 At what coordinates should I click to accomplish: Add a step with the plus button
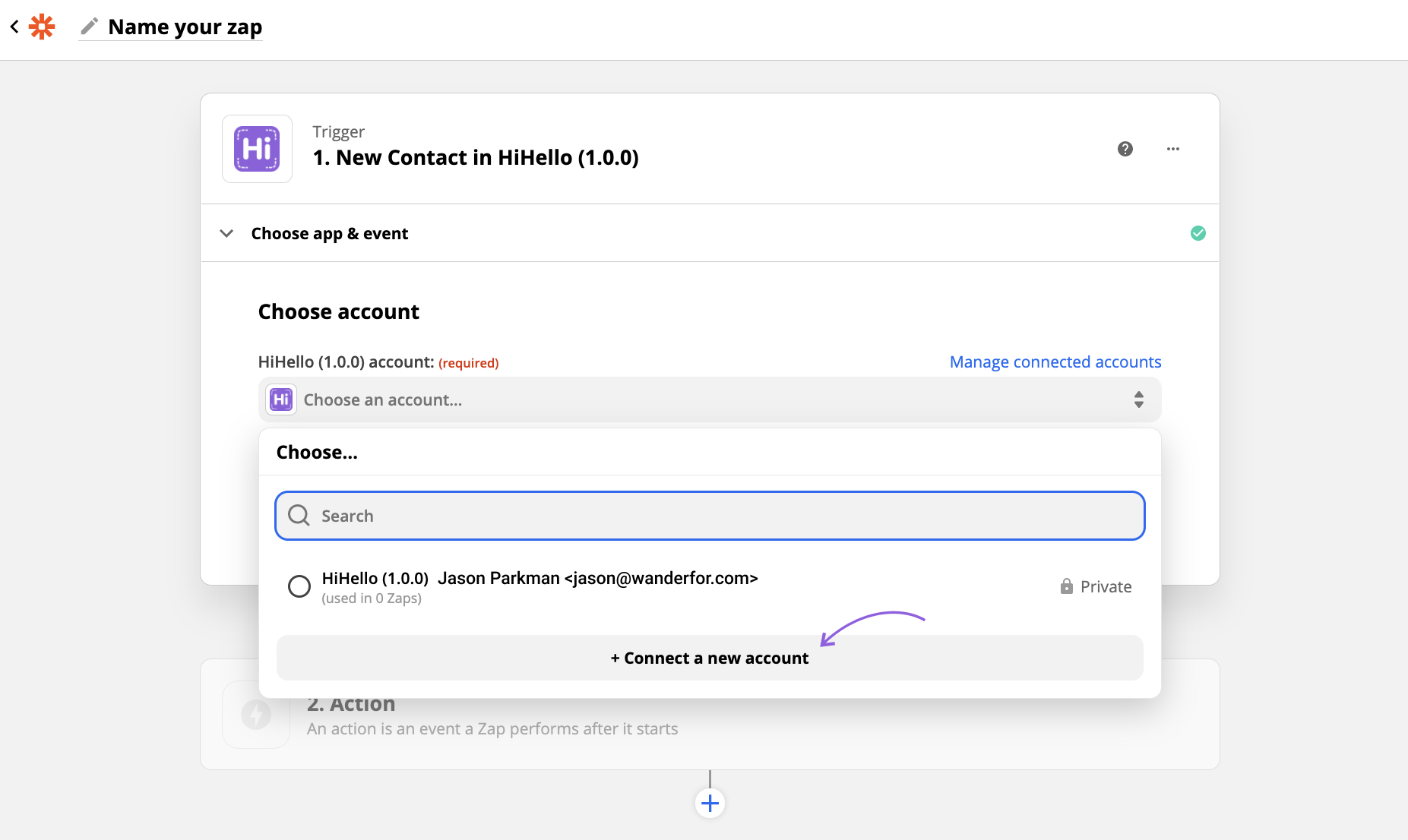(710, 804)
